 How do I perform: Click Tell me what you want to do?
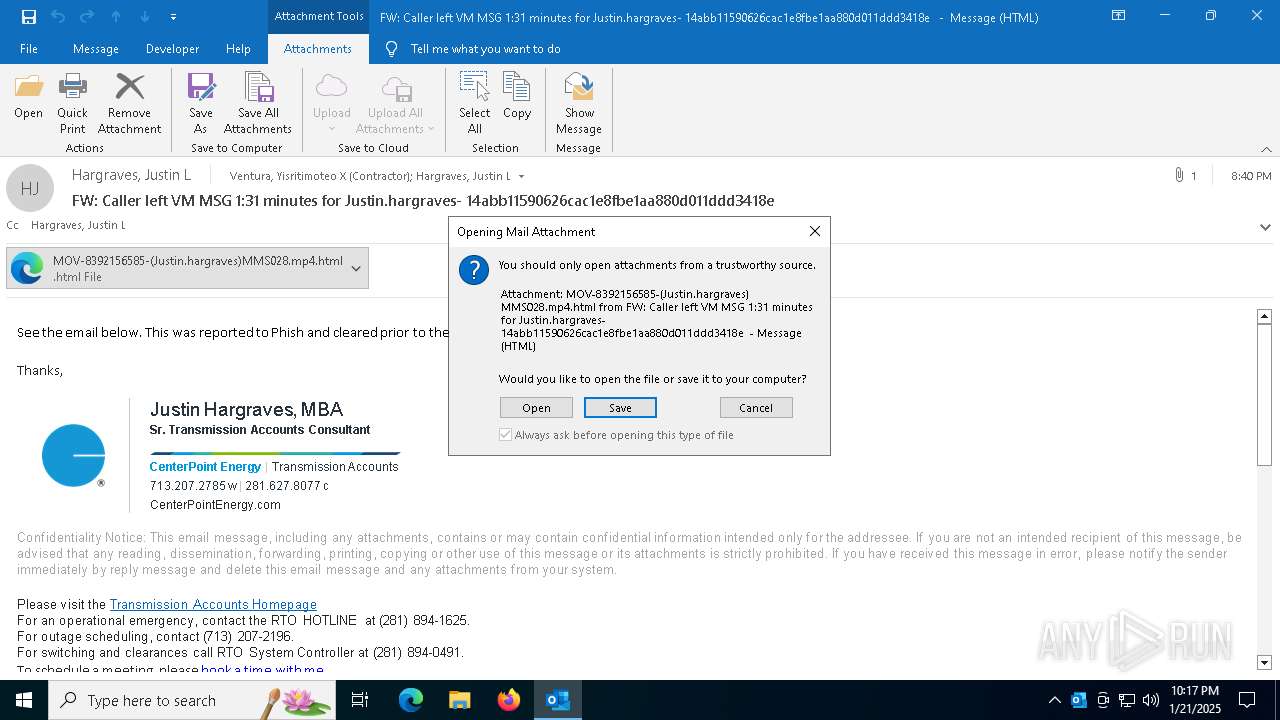tap(485, 49)
